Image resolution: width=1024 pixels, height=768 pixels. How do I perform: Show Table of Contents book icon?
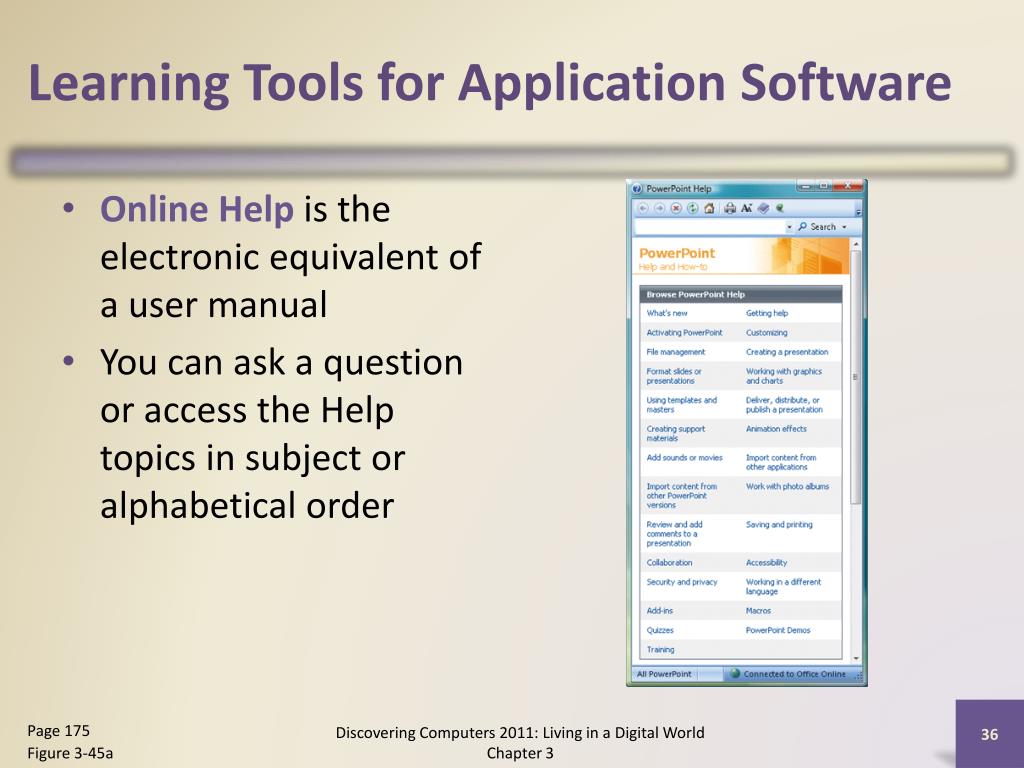(x=763, y=208)
